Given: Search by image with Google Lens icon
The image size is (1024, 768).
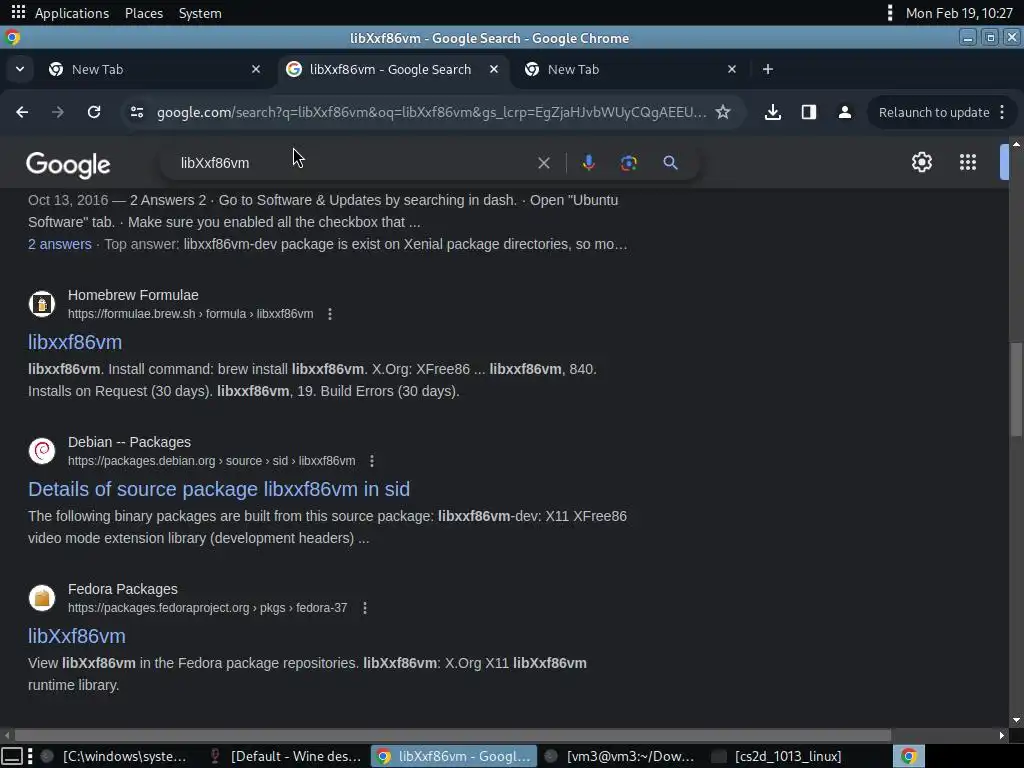Looking at the screenshot, I should (628, 163).
